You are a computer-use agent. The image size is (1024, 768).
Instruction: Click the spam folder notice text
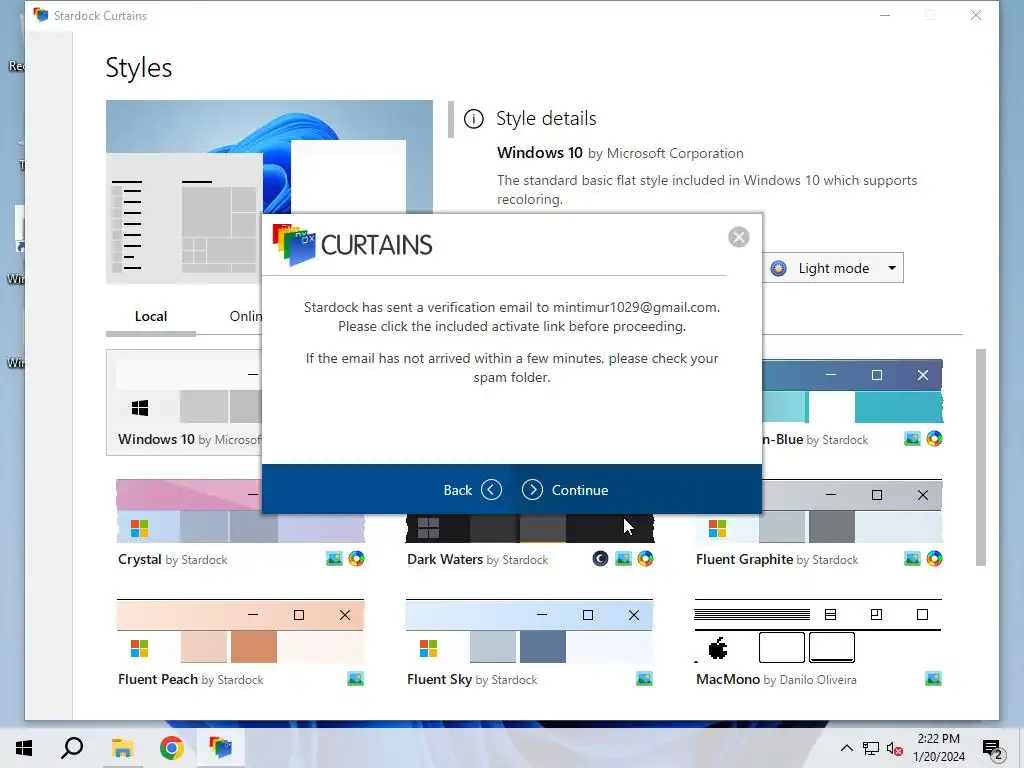(x=512, y=368)
